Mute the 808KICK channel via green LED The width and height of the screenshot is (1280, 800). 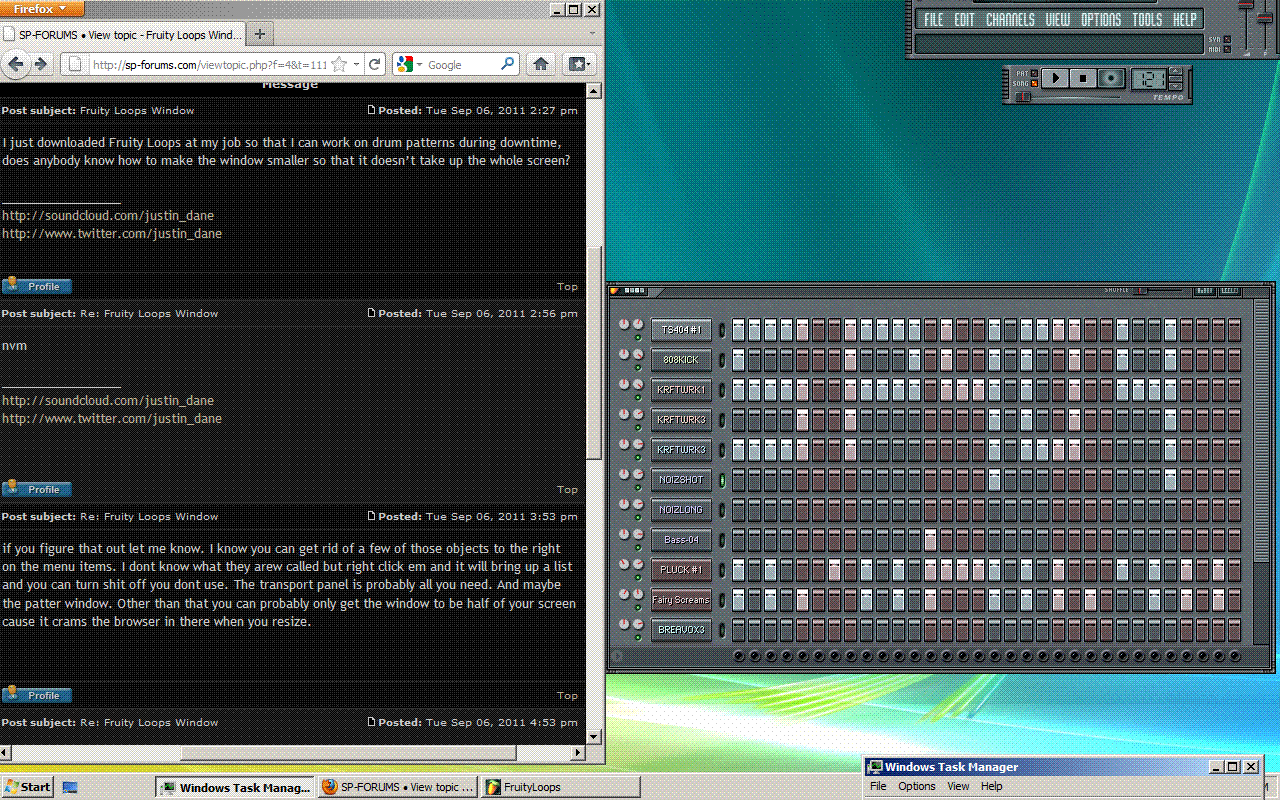(638, 367)
